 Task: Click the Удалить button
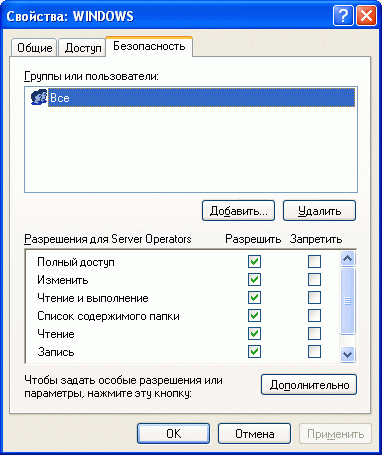[x=319, y=211]
